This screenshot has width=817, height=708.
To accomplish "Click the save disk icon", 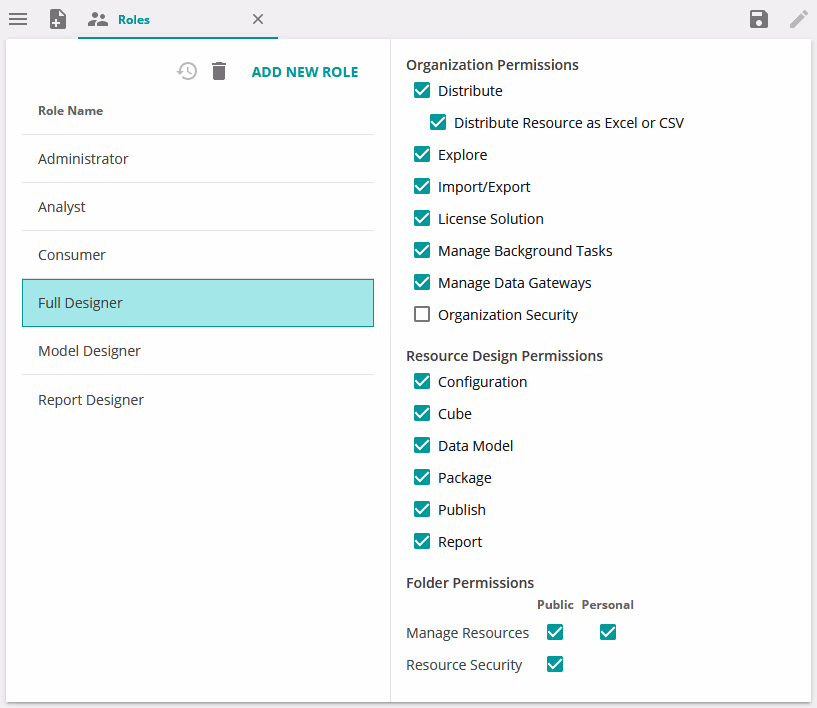I will (x=759, y=19).
